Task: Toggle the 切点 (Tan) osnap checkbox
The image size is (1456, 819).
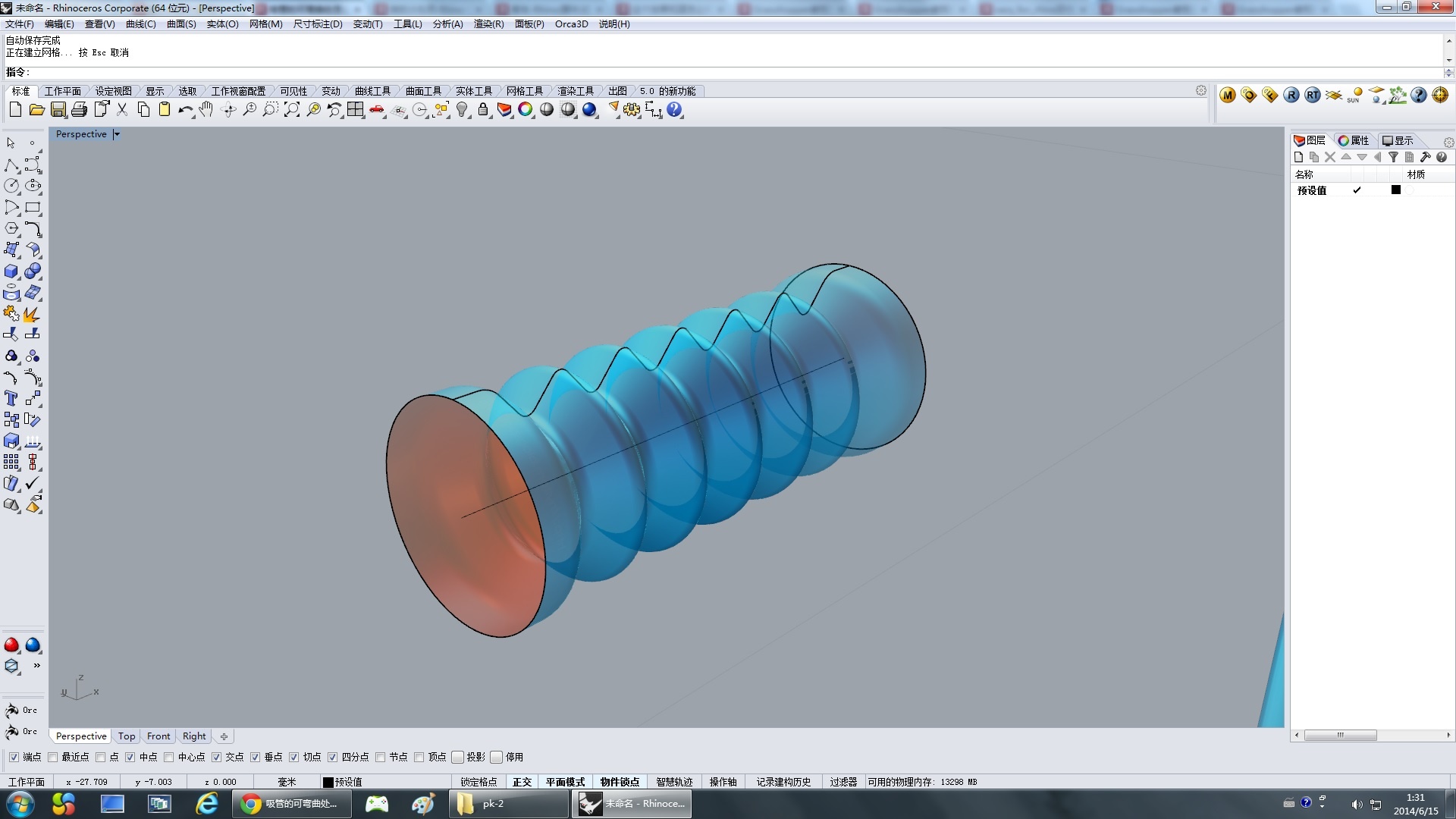Action: [x=294, y=757]
